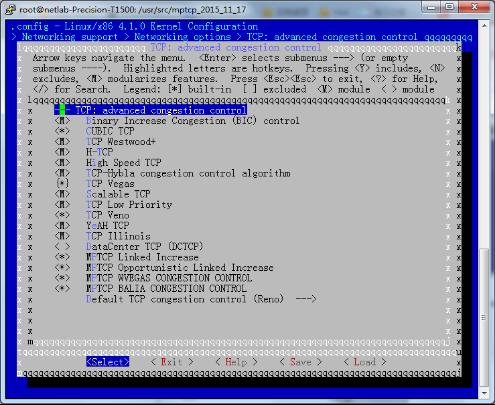Viewport: 495px width, 405px height.
Task: Select the YeAH TCP entry
Action: pyautogui.click(x=107, y=226)
